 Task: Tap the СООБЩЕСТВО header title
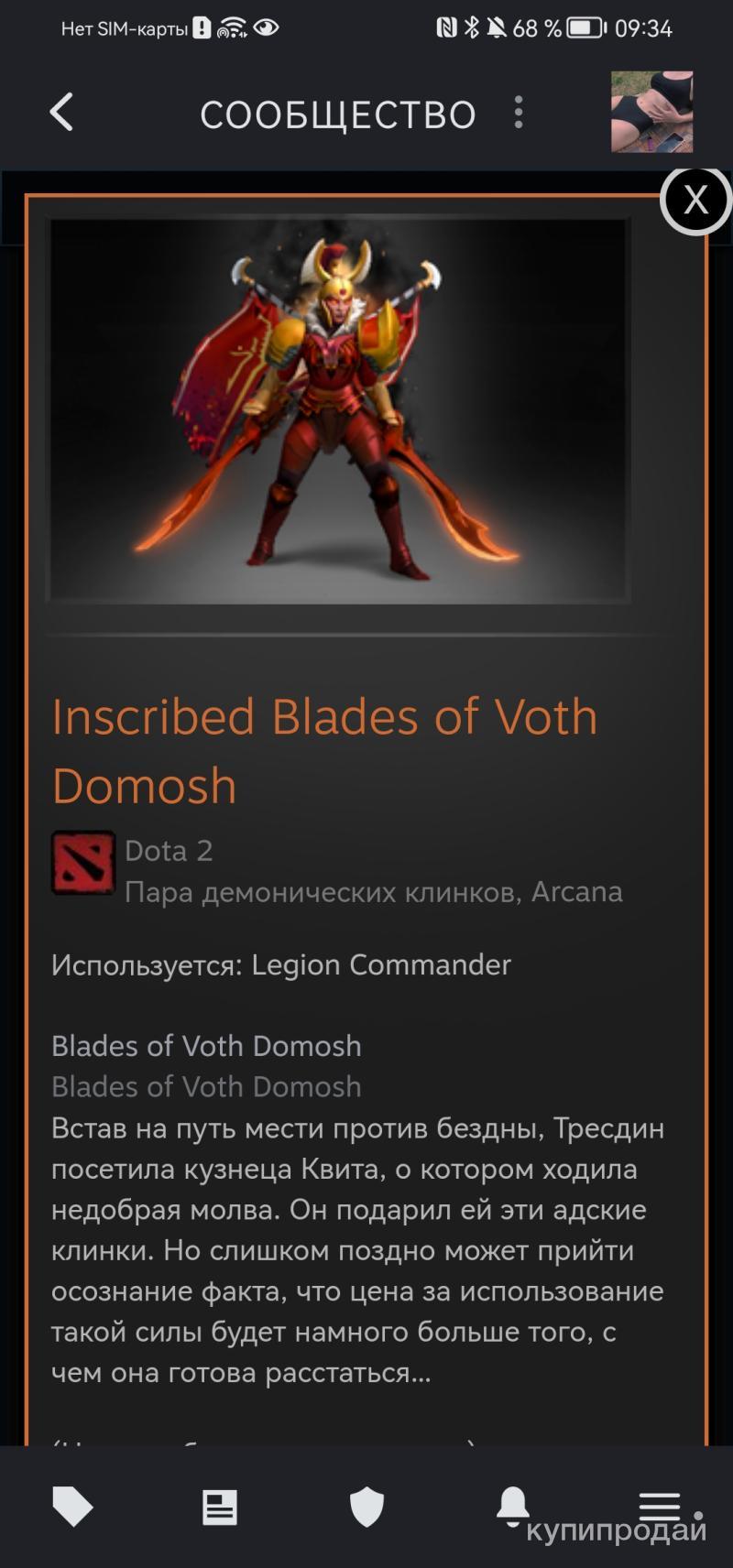click(x=338, y=114)
